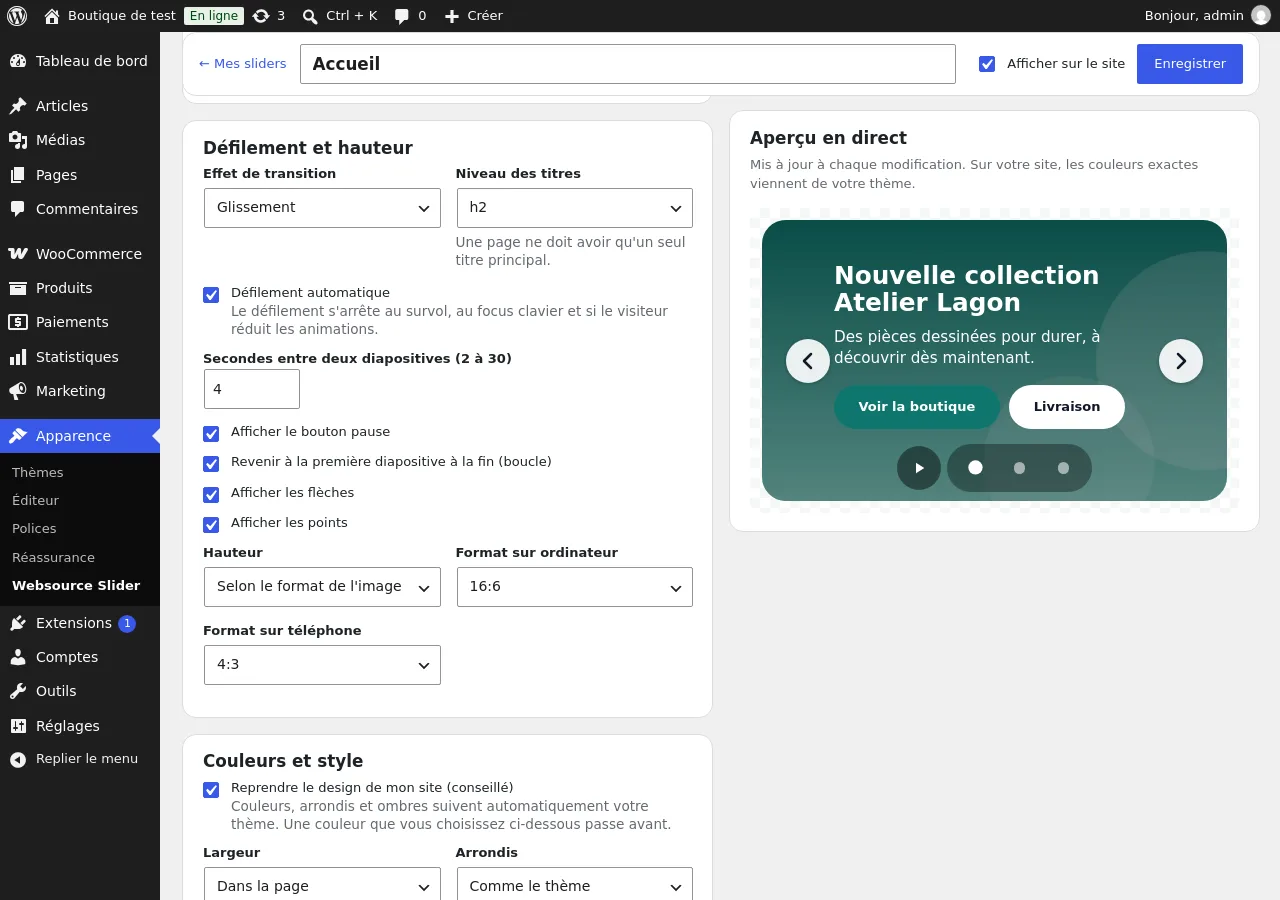The image size is (1280, 900).
Task: Go back via Mes sliders link
Action: (242, 64)
